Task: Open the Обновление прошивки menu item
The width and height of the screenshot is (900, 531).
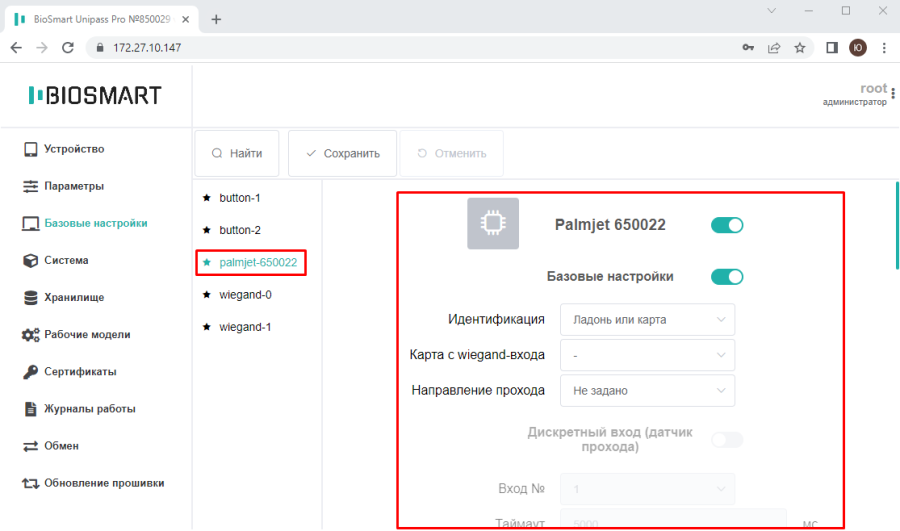Action: (x=104, y=483)
